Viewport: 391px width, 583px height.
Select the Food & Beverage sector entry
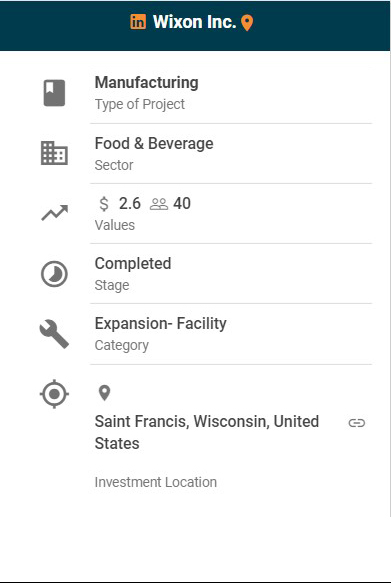154,144
